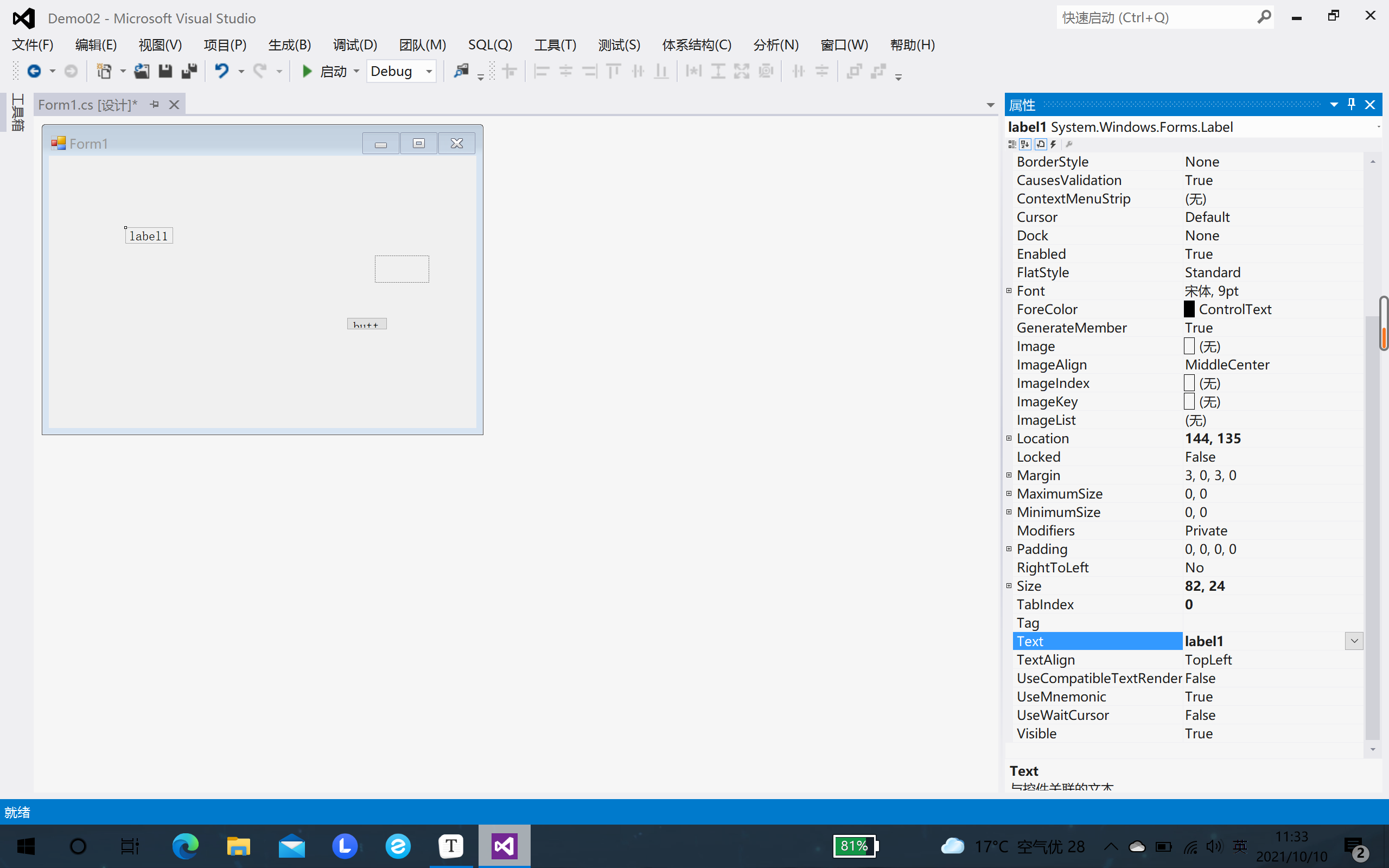The height and width of the screenshot is (868, 1389).
Task: Open Microsoft Edge from the taskbar
Action: pos(186,846)
